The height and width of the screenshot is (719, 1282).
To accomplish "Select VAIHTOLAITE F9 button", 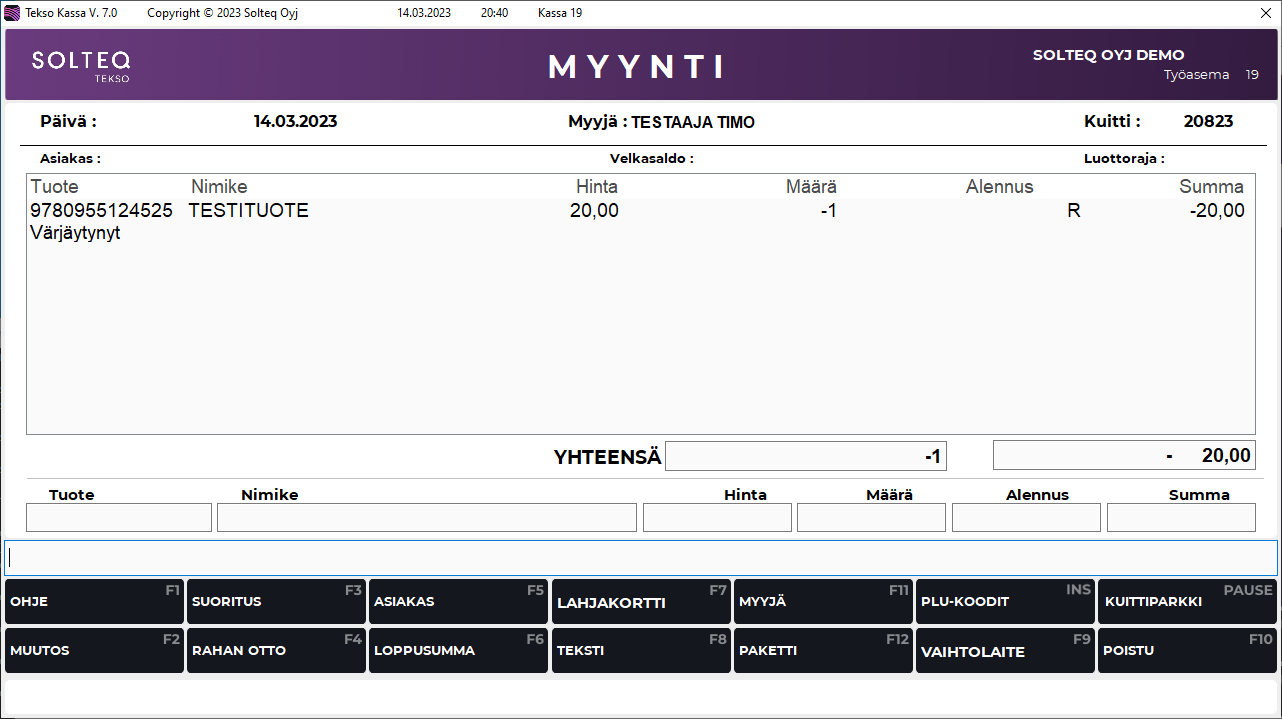I will point(1005,651).
